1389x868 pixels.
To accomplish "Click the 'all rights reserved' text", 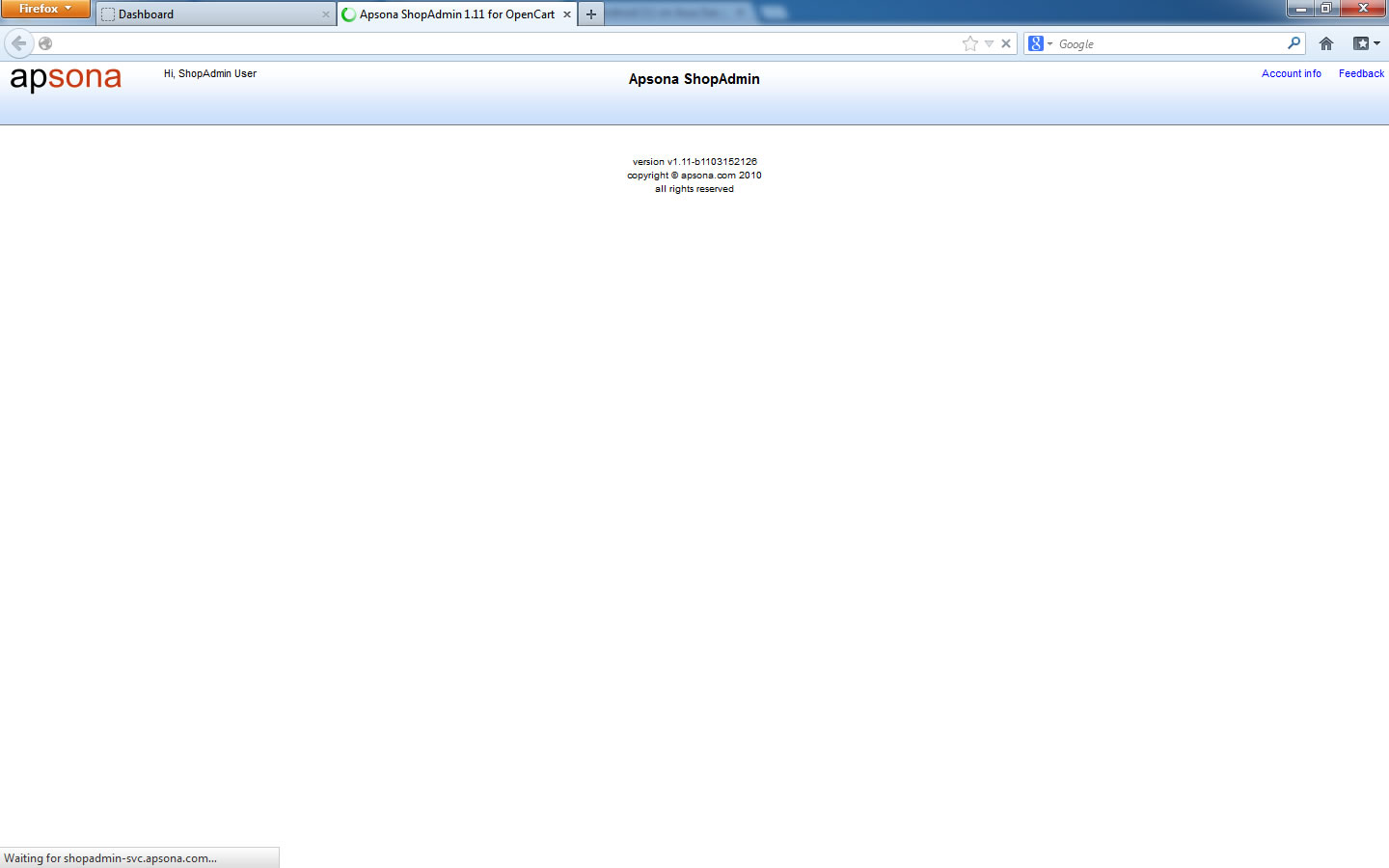I will click(x=694, y=189).
